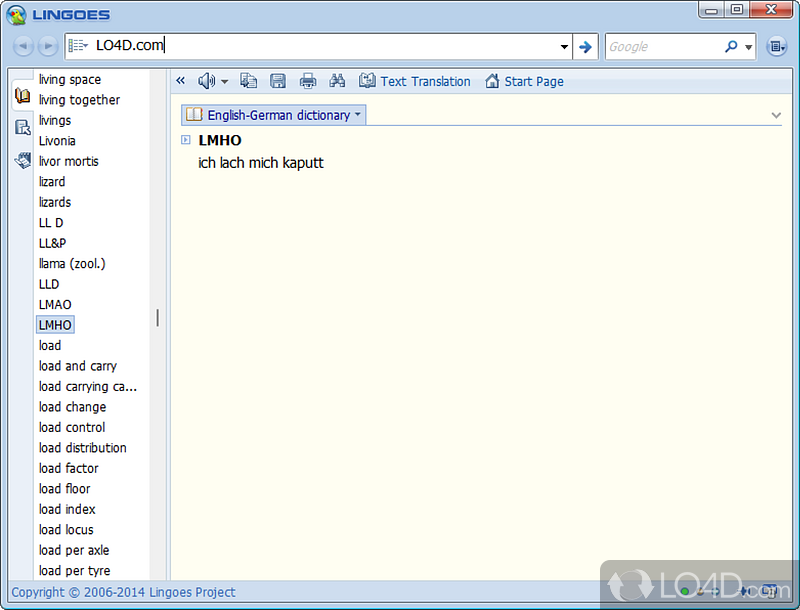Open the speaker voice options dropdown arrow
This screenshot has height=610, width=800.
pyautogui.click(x=225, y=81)
